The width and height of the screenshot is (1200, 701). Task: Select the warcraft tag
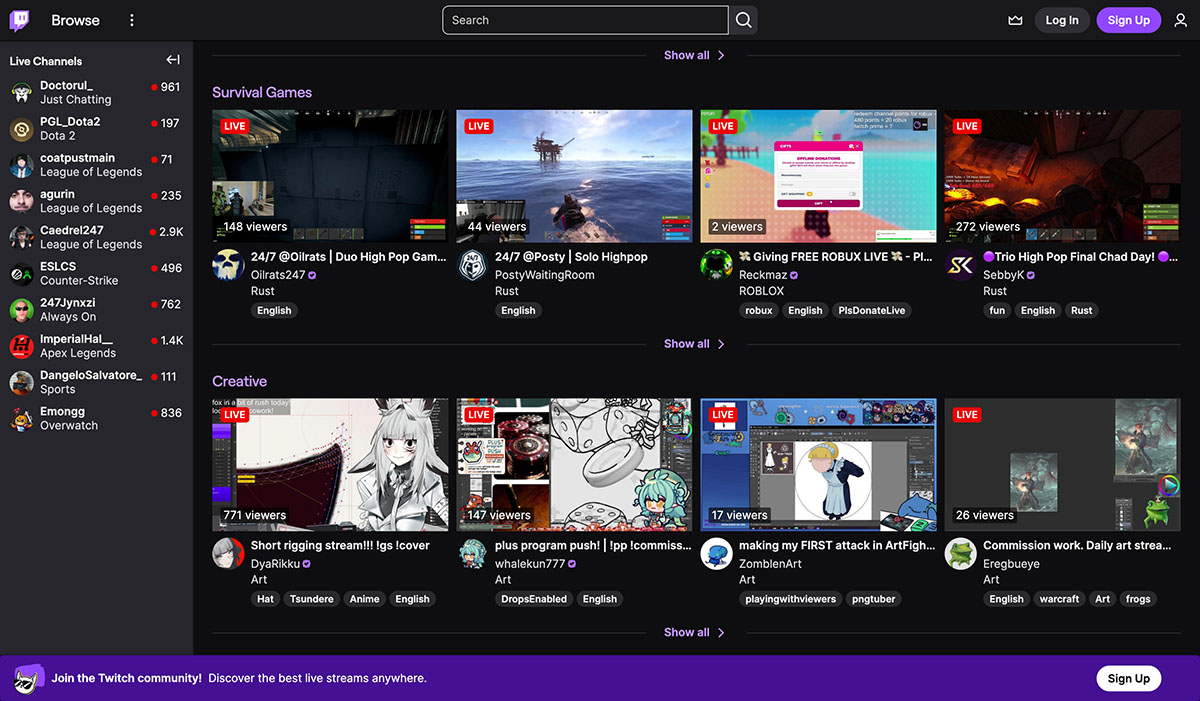[1059, 599]
